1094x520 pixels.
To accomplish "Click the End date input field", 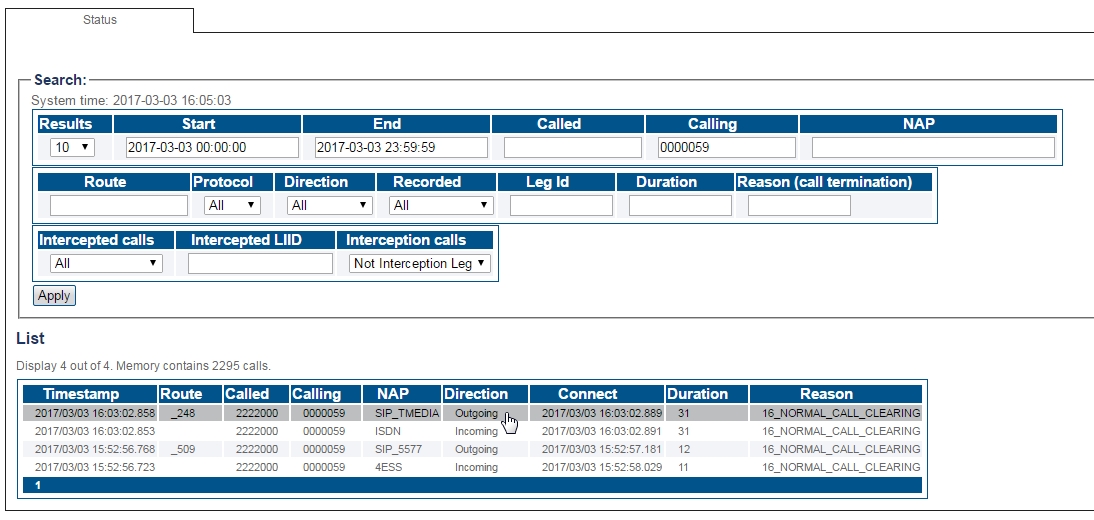I will pos(401,147).
